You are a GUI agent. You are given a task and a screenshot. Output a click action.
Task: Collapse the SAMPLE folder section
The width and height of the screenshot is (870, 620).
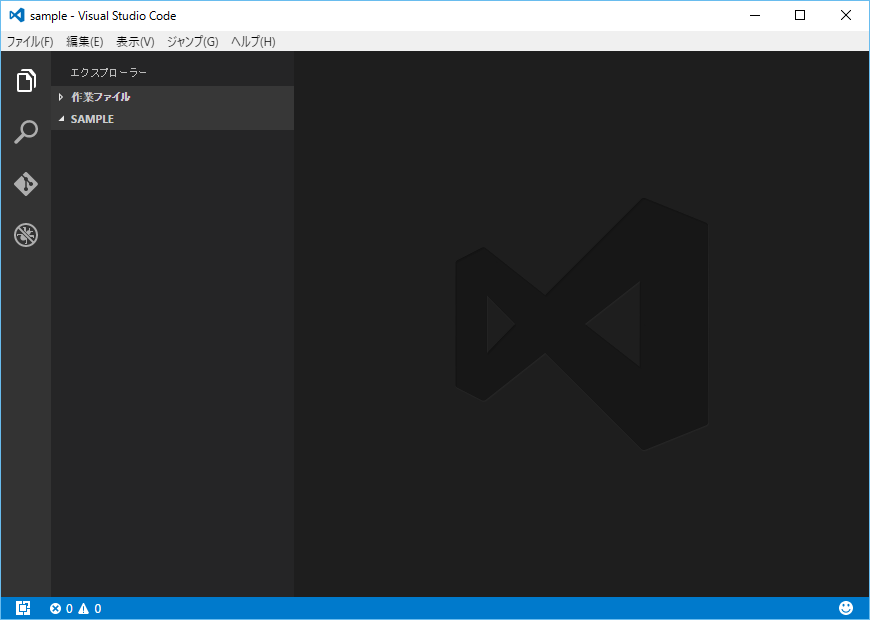(x=92, y=119)
